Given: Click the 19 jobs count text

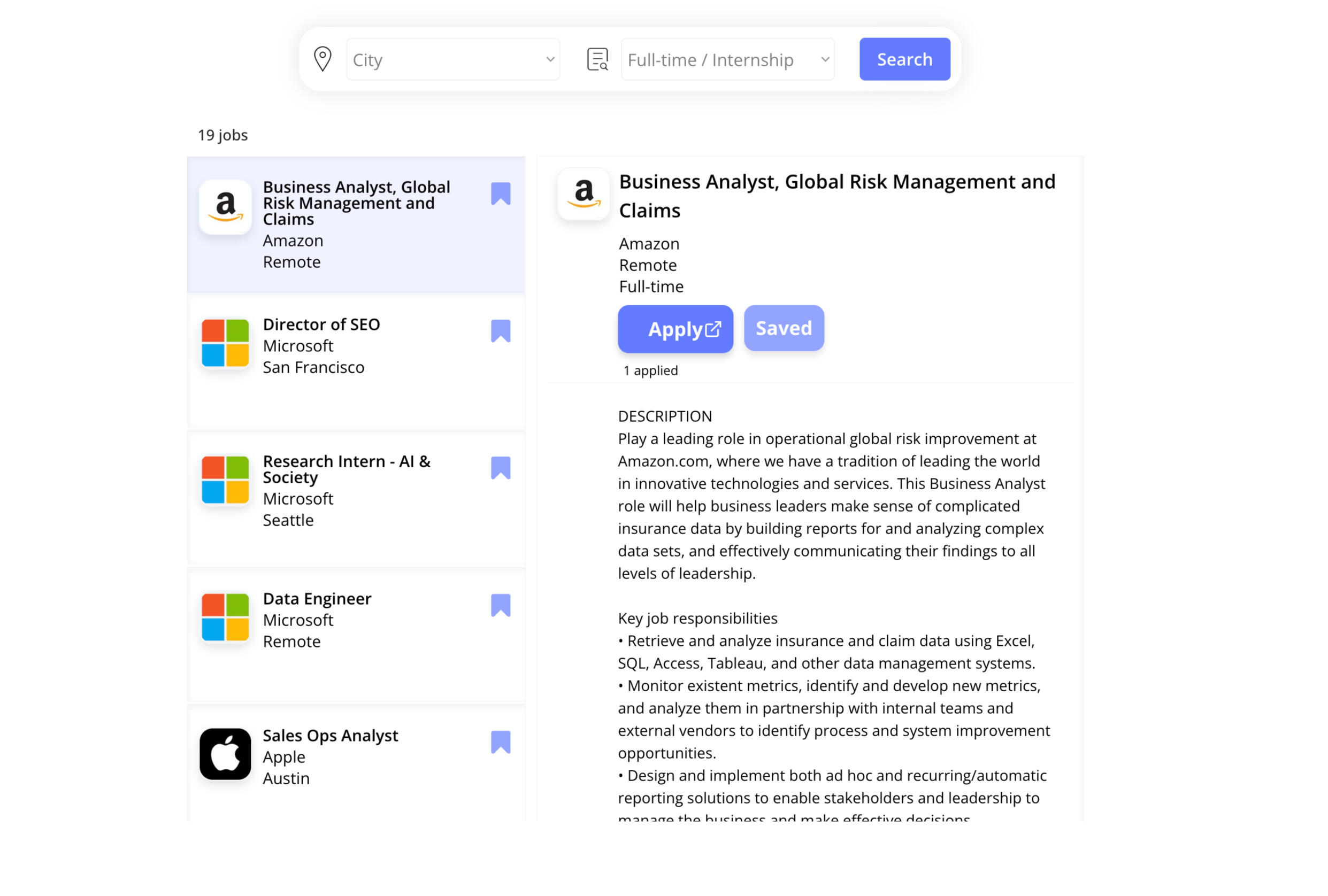Looking at the screenshot, I should coord(223,135).
